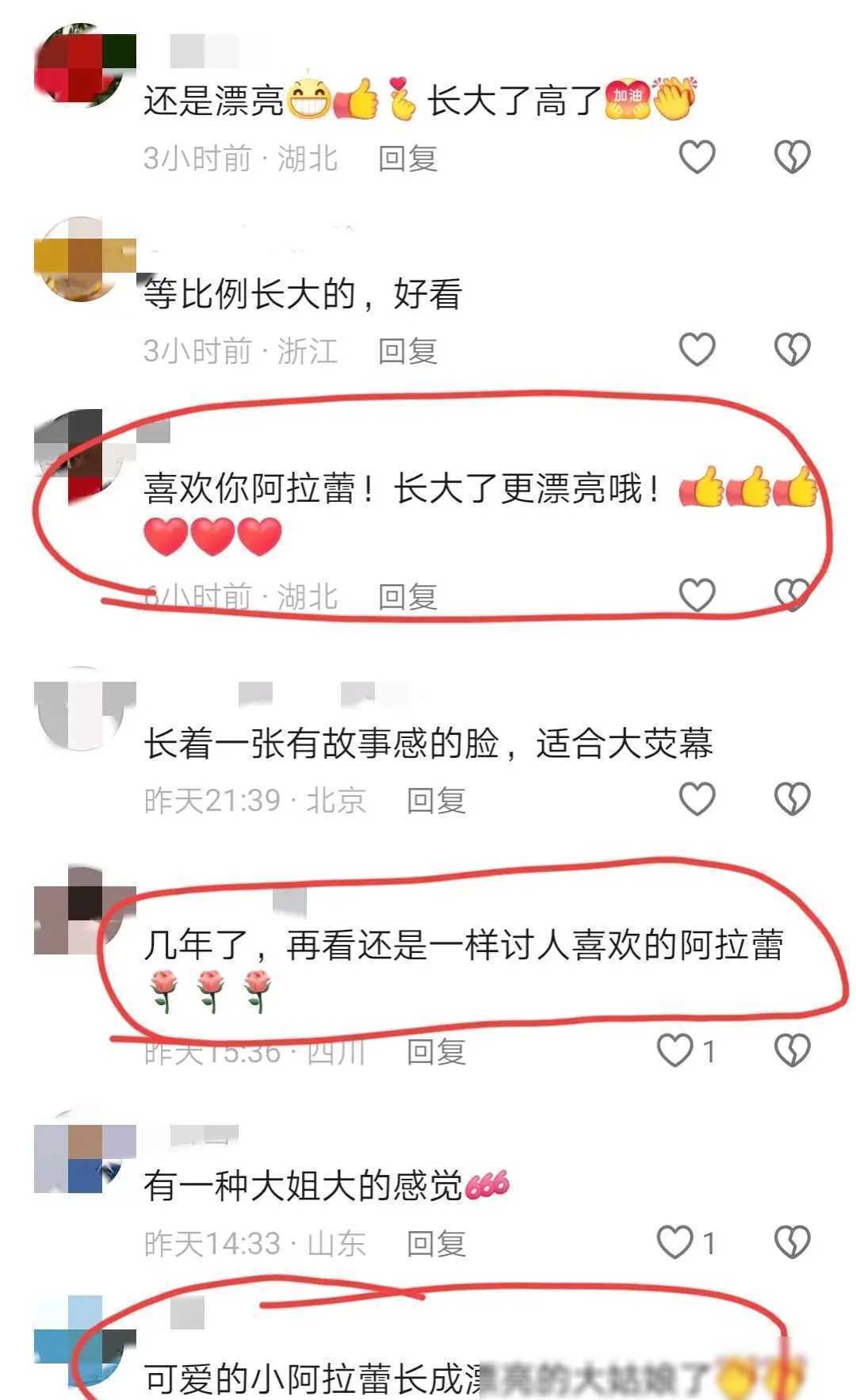The height and width of the screenshot is (1400, 856).
Task: Like the 几年了 comment with one like
Action: coord(686,1051)
